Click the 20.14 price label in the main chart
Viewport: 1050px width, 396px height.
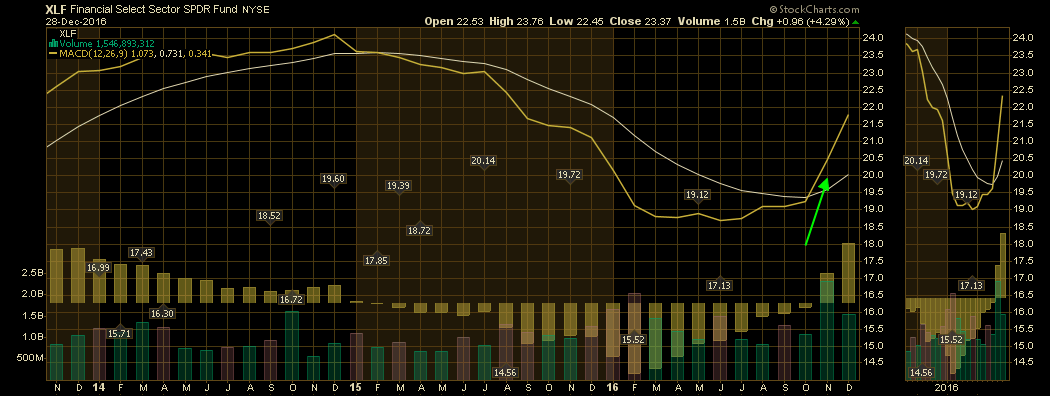[483, 161]
